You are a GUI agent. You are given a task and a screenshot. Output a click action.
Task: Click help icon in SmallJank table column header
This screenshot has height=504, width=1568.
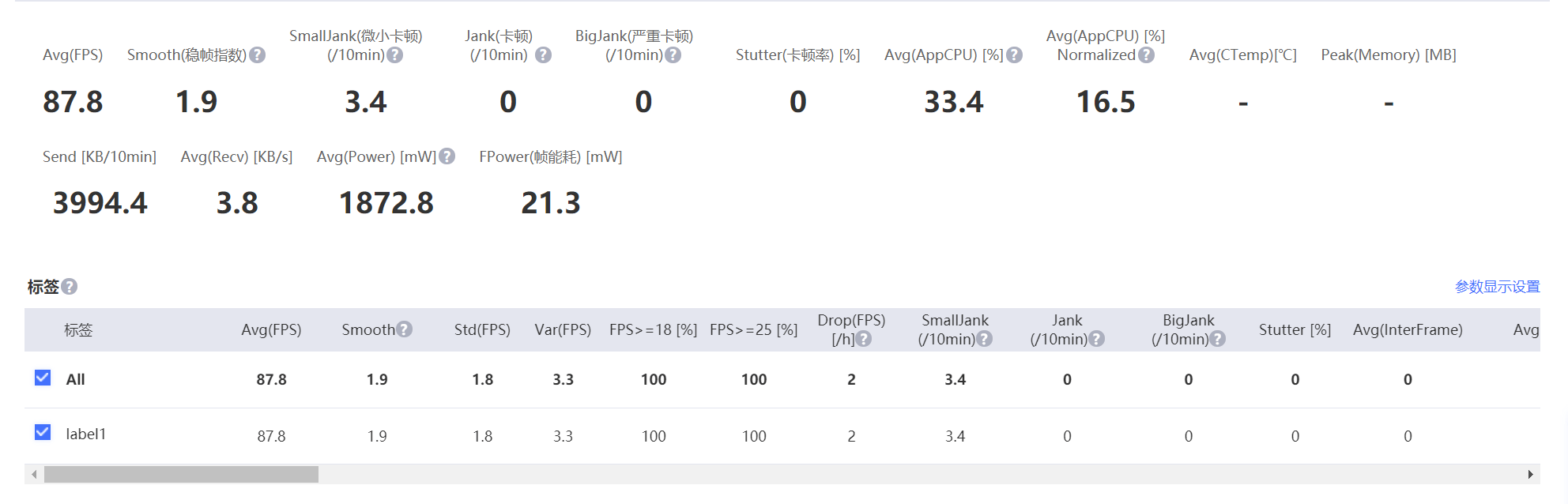pos(985,339)
